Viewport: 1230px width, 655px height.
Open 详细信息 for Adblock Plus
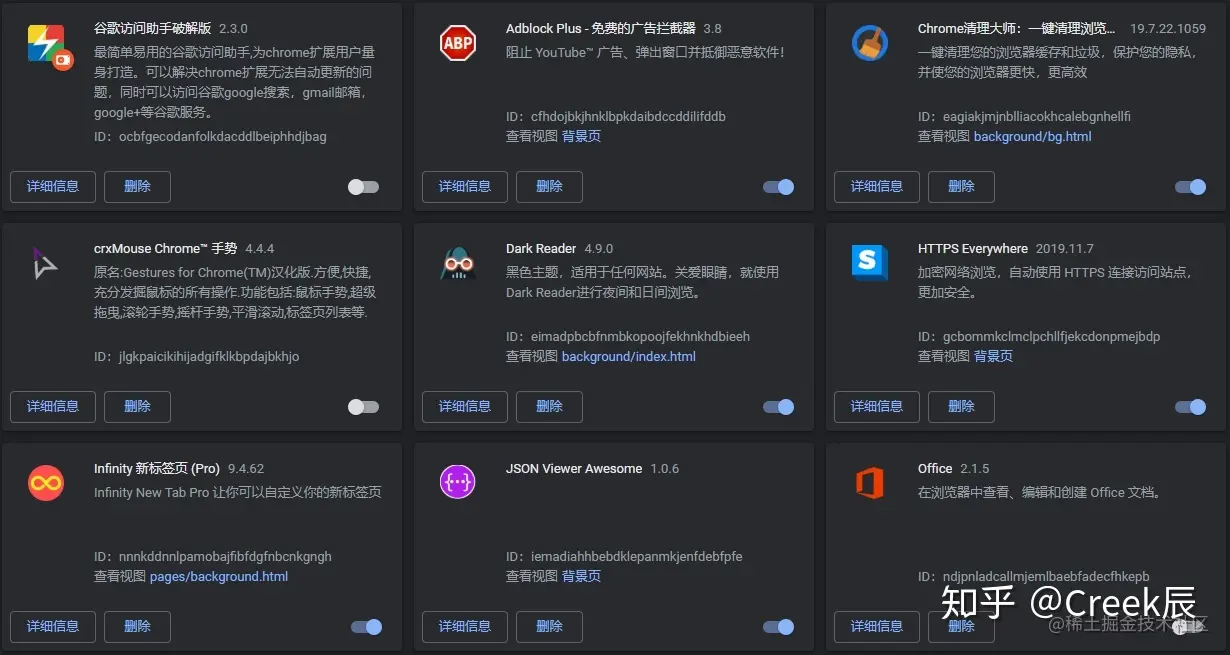point(465,186)
